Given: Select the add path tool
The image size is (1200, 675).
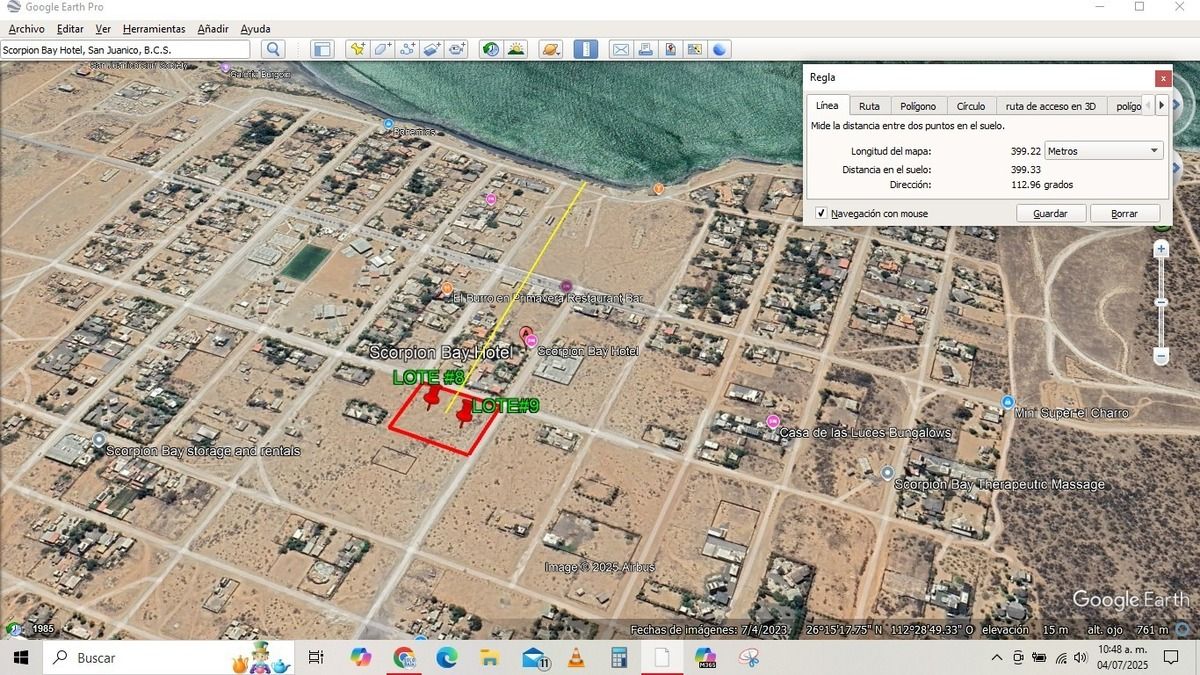Looking at the screenshot, I should (407, 49).
